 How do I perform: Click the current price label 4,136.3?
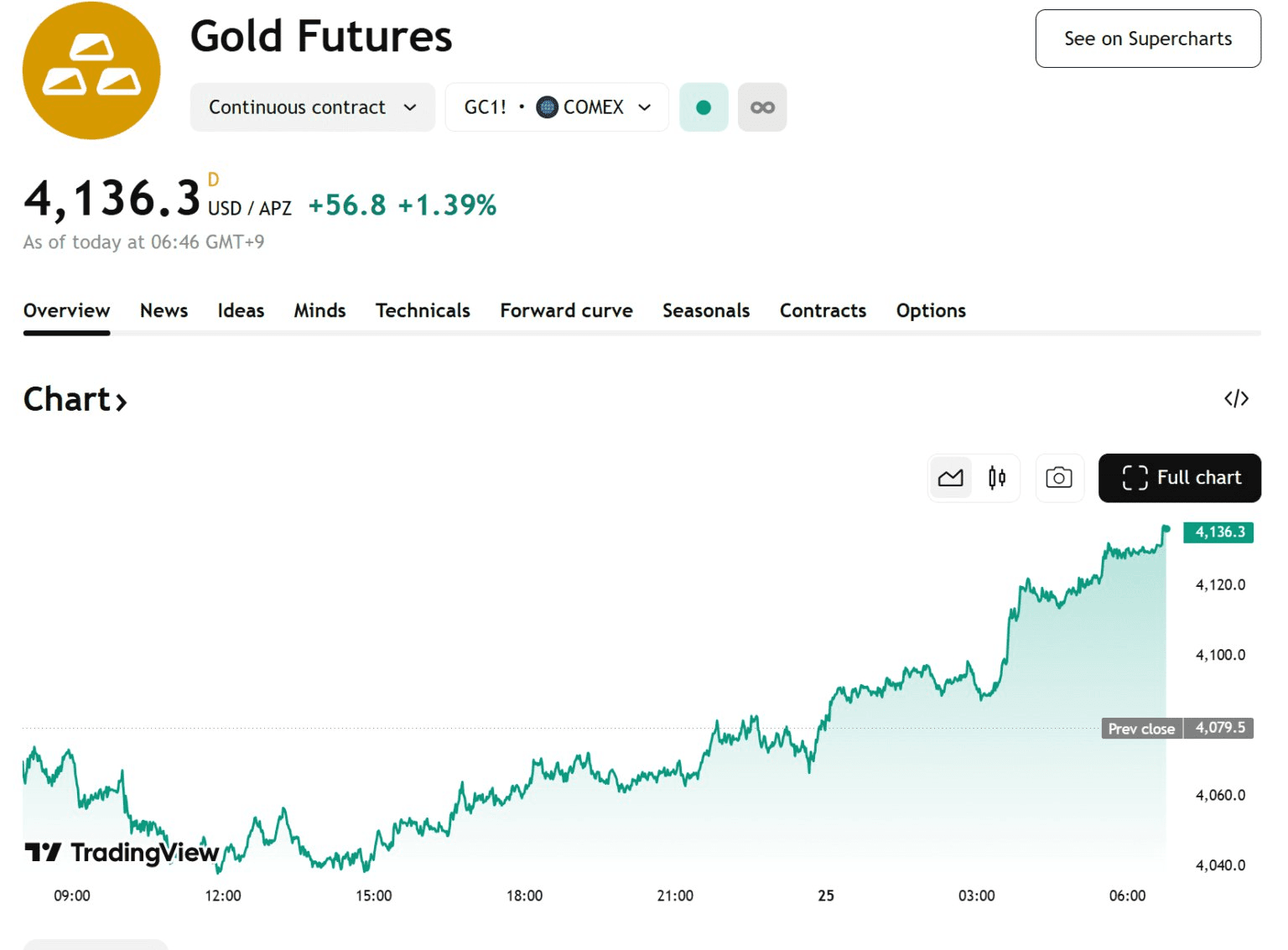(x=1218, y=532)
